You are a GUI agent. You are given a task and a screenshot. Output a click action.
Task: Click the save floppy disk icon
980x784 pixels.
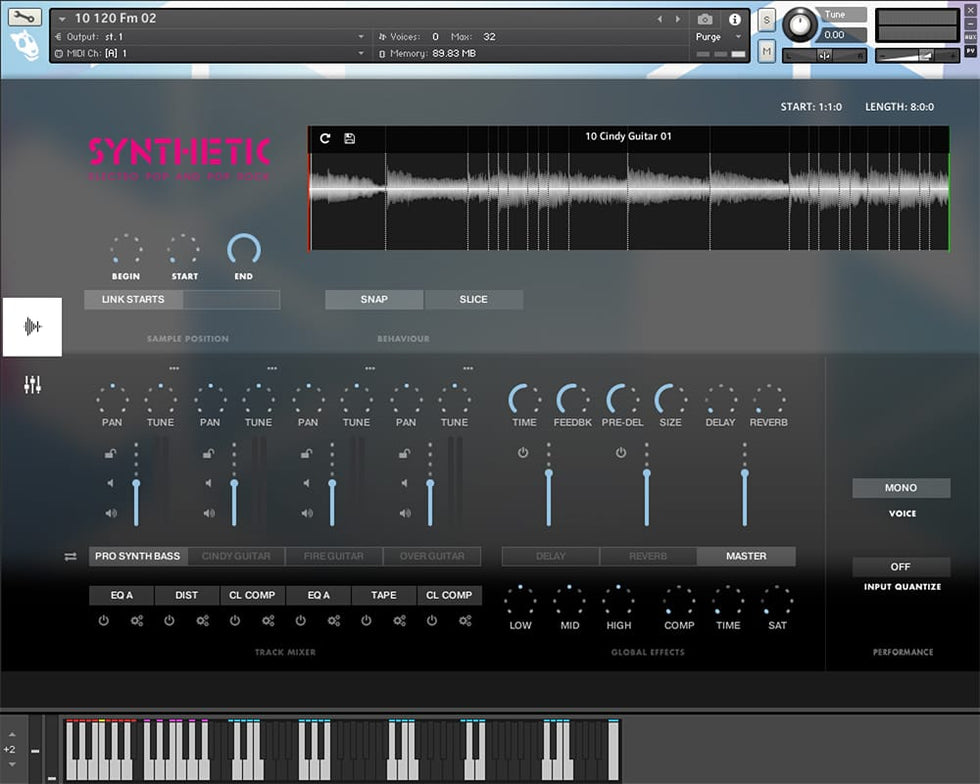349,138
